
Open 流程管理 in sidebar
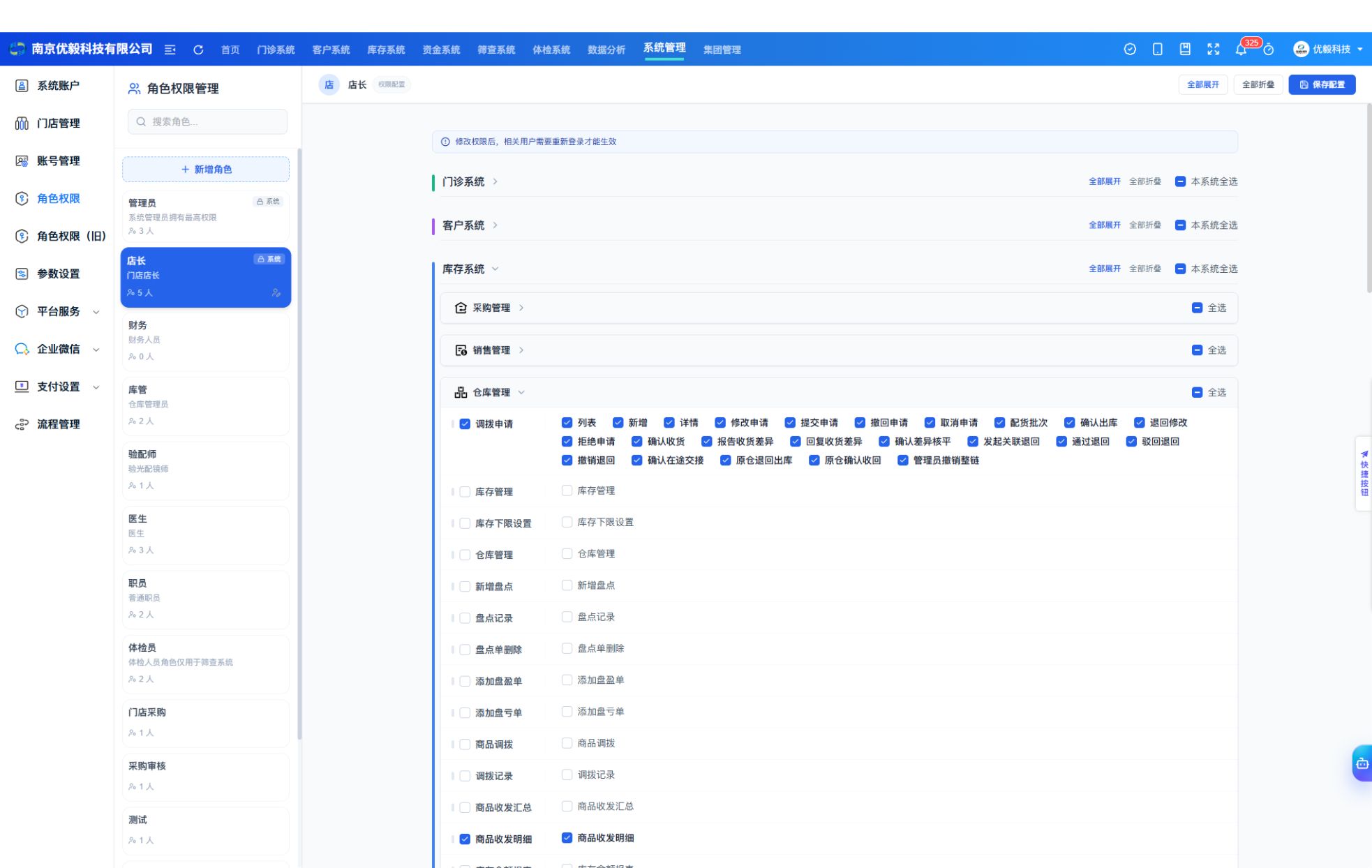point(58,424)
